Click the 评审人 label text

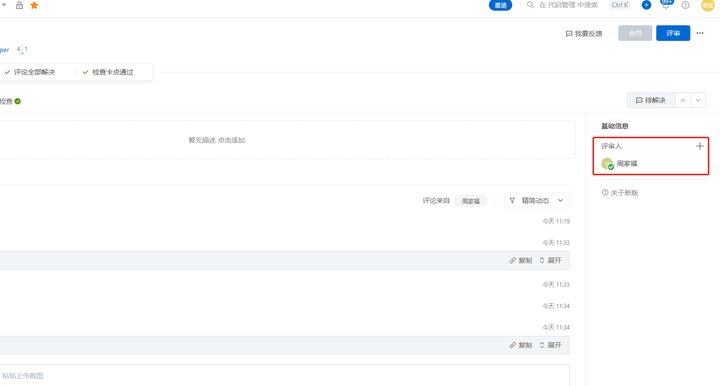611,146
